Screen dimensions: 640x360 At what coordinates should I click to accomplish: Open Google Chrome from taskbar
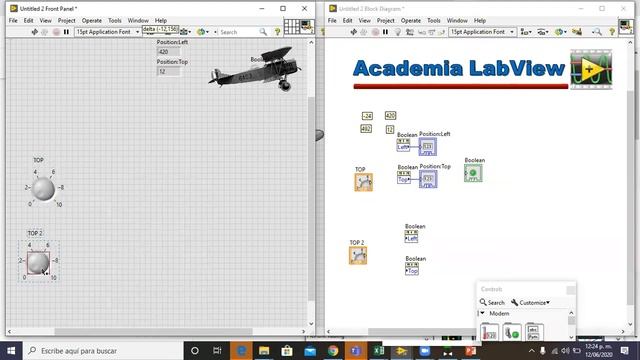(x=333, y=351)
